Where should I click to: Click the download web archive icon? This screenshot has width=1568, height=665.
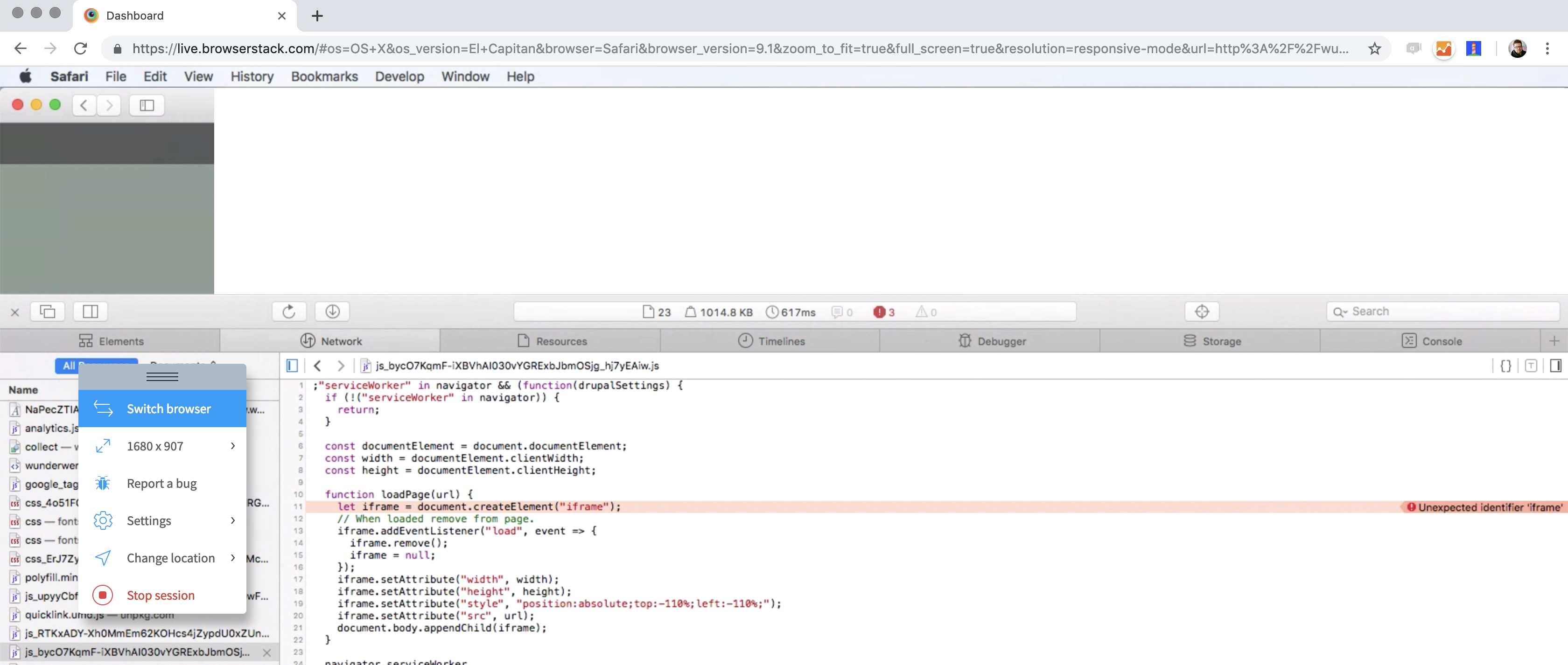[332, 312]
